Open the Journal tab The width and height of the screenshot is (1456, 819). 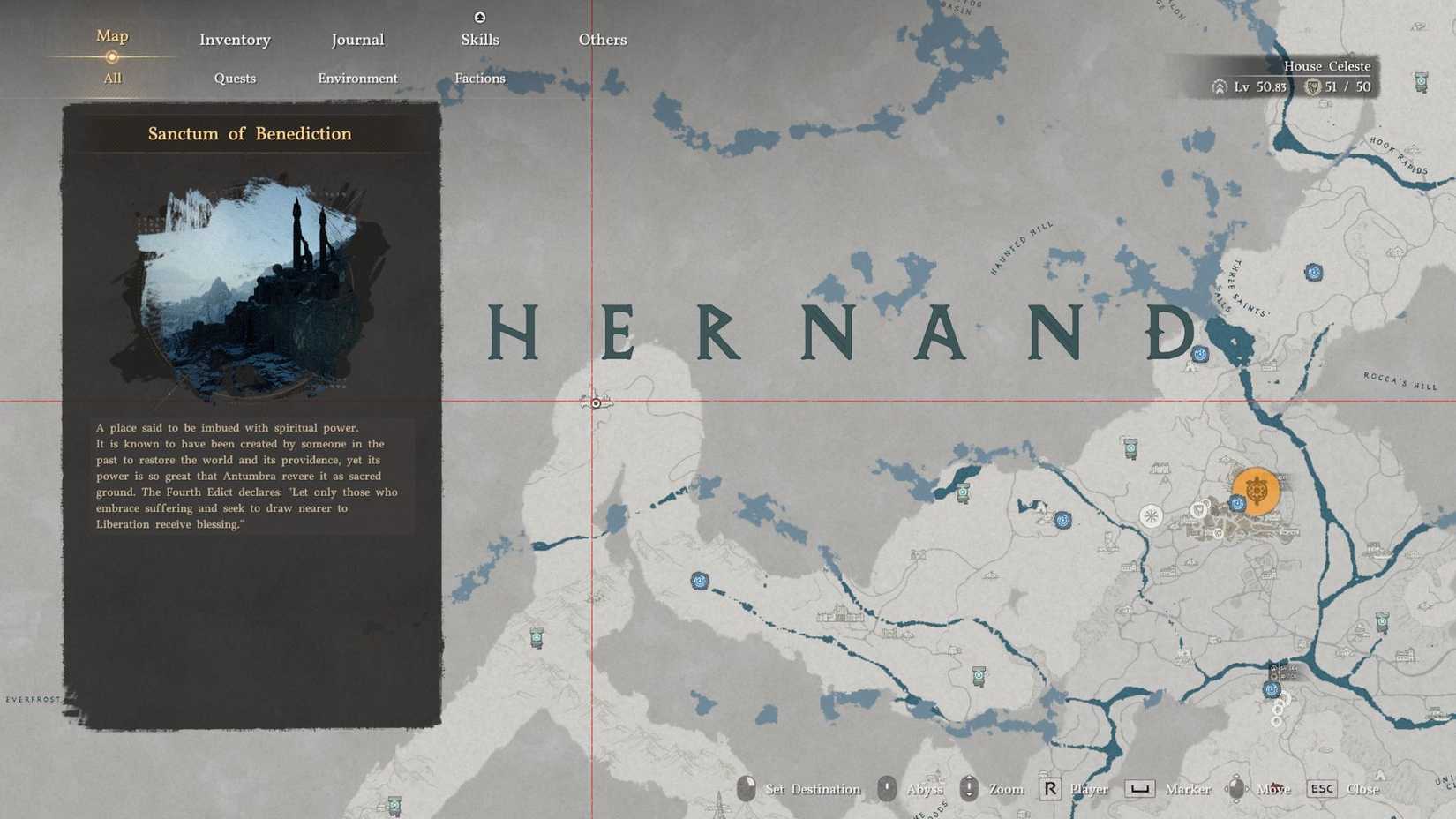click(357, 40)
